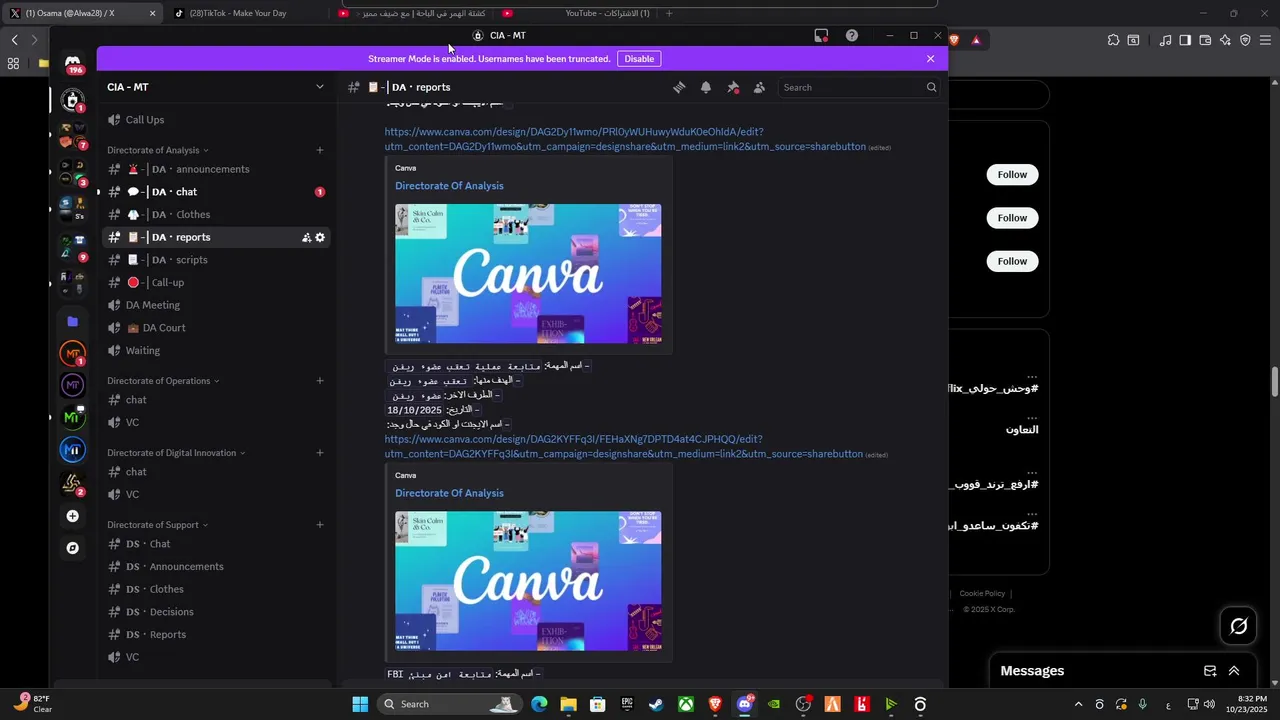The image size is (1280, 720).
Task: Create channel in Directorate of Digital Innovation
Action: [320, 453]
